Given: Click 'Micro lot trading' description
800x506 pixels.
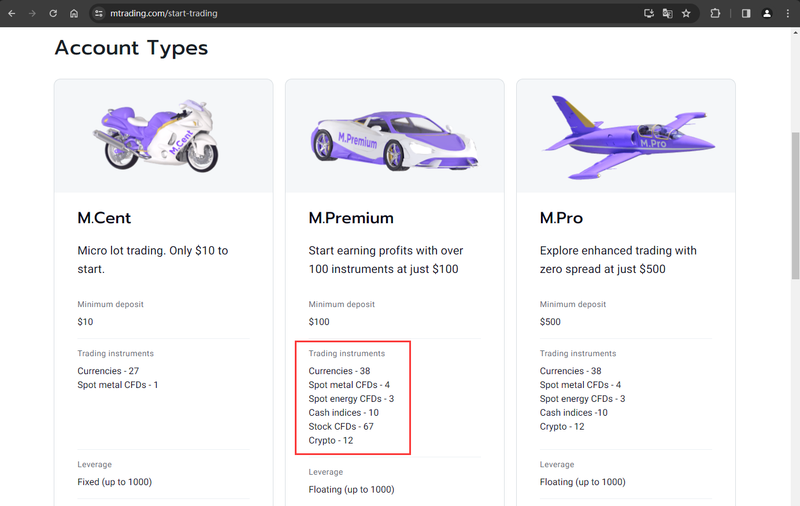Looking at the screenshot, I should (x=153, y=260).
